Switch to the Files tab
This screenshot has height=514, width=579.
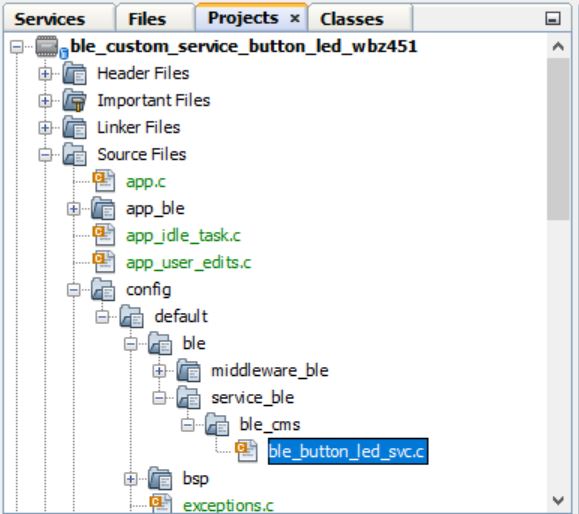tap(147, 19)
